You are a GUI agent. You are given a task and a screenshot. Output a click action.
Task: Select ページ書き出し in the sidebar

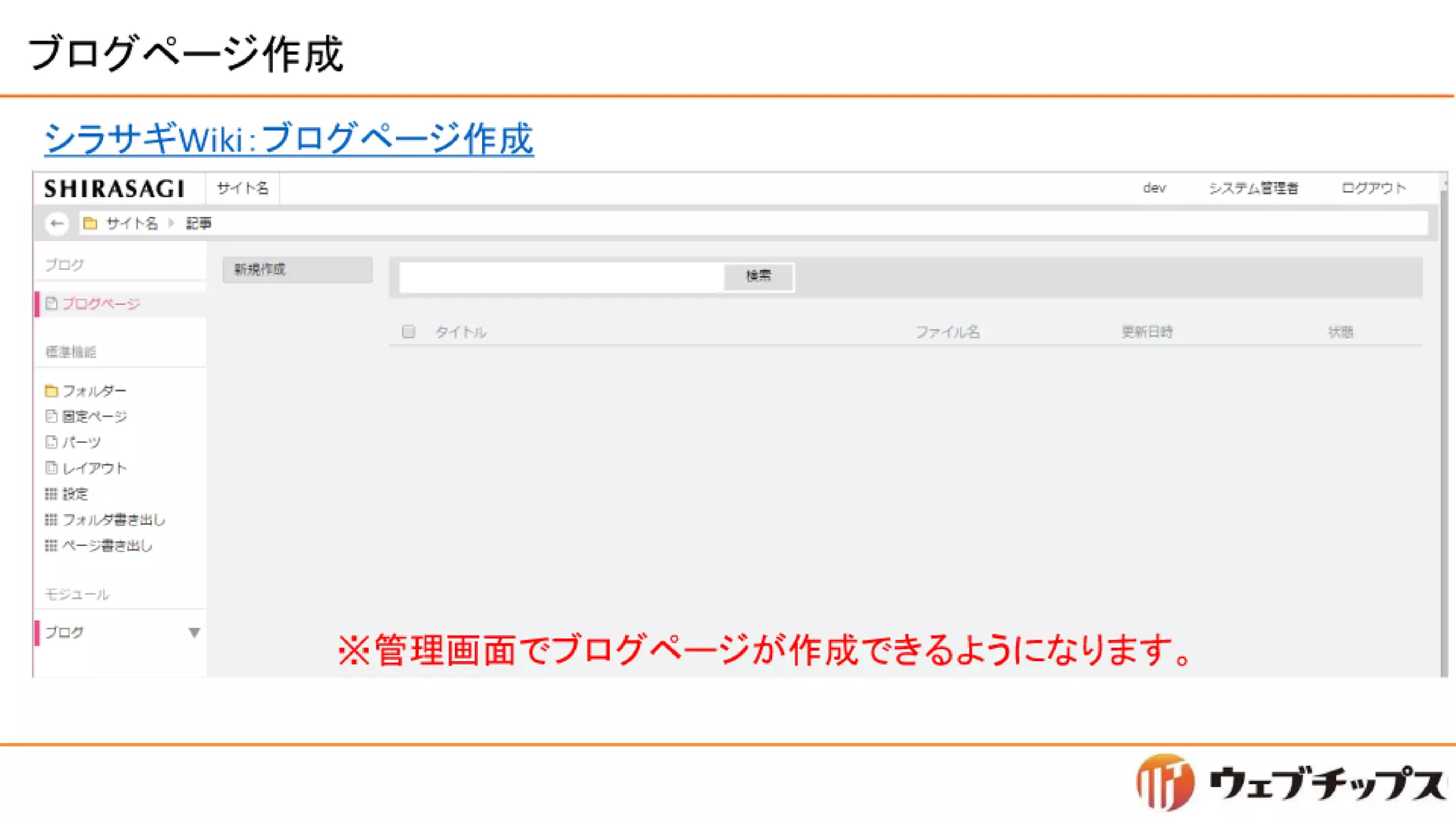[107, 545]
